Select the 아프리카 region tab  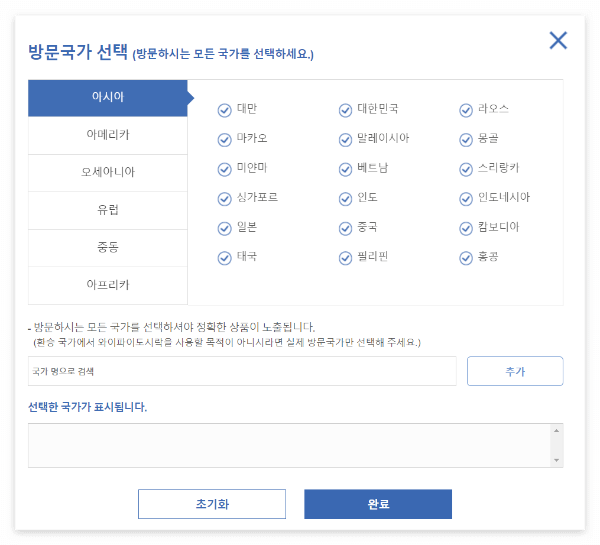108,286
